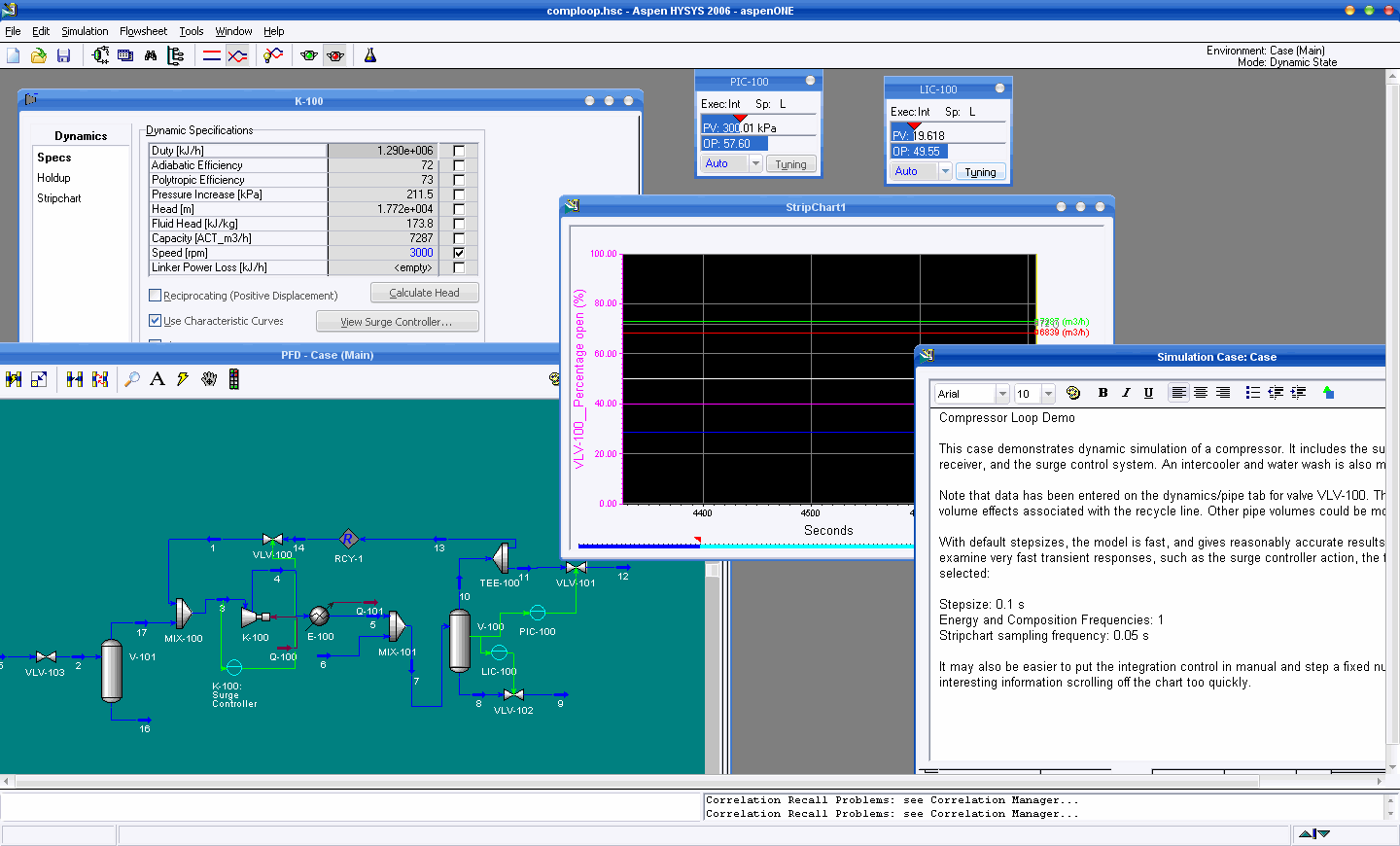Apply underline formatting in notes toolbar
The image size is (1400, 846).
pyautogui.click(x=1148, y=393)
